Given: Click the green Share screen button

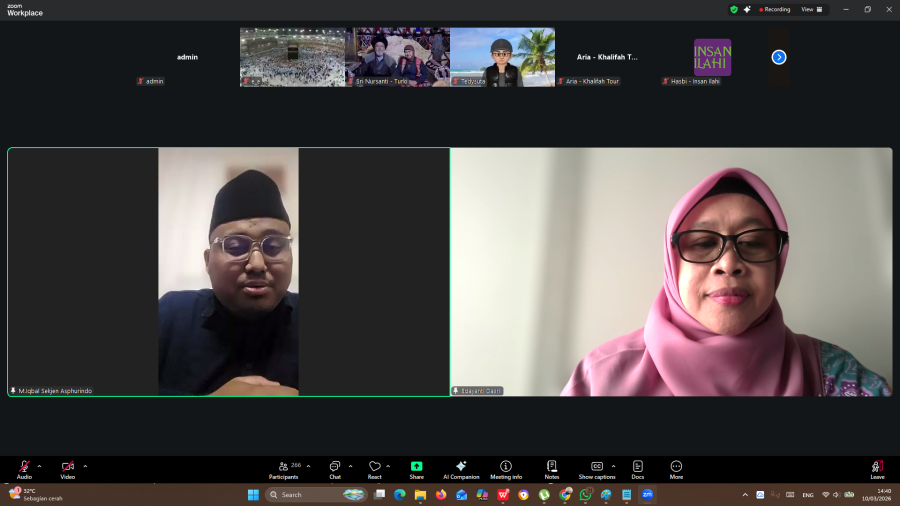Looking at the screenshot, I should click(x=416, y=467).
